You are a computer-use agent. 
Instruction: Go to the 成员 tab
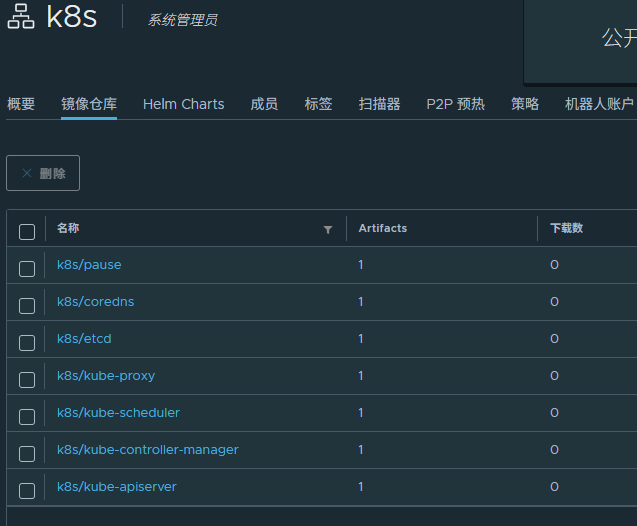tap(264, 104)
